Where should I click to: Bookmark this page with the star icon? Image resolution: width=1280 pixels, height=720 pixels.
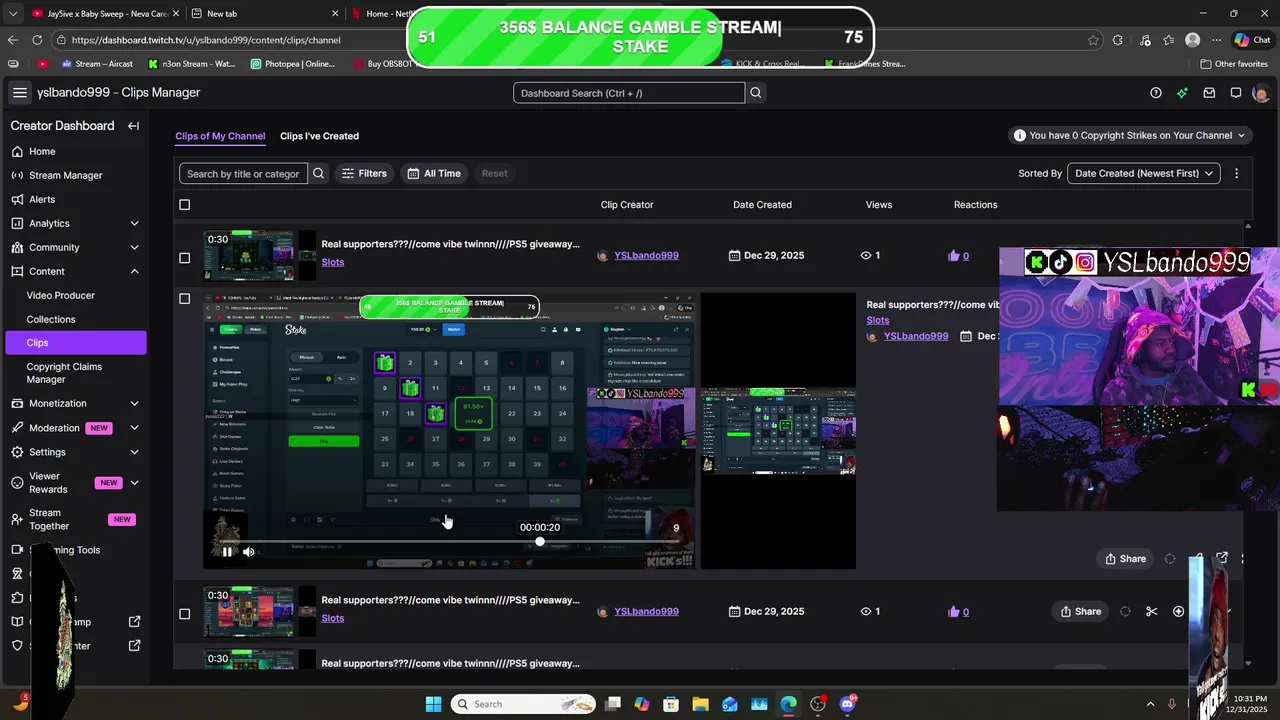click(x=1093, y=40)
